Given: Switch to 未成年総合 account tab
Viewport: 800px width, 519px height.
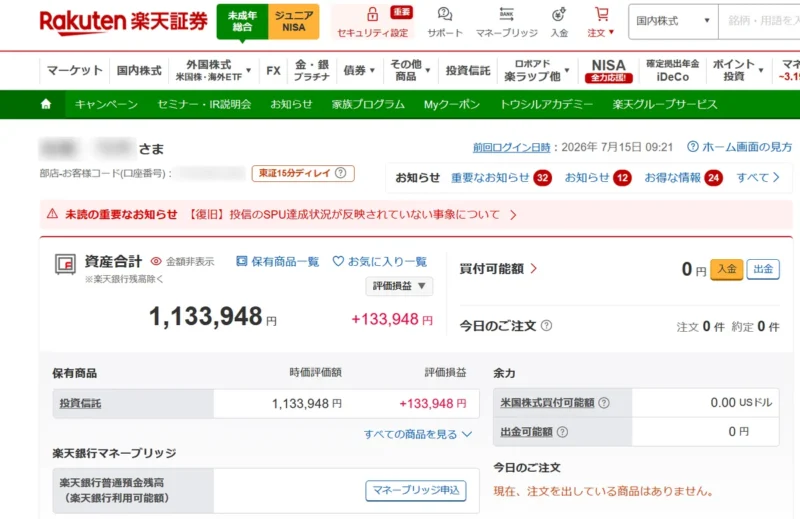Looking at the screenshot, I should (242, 21).
